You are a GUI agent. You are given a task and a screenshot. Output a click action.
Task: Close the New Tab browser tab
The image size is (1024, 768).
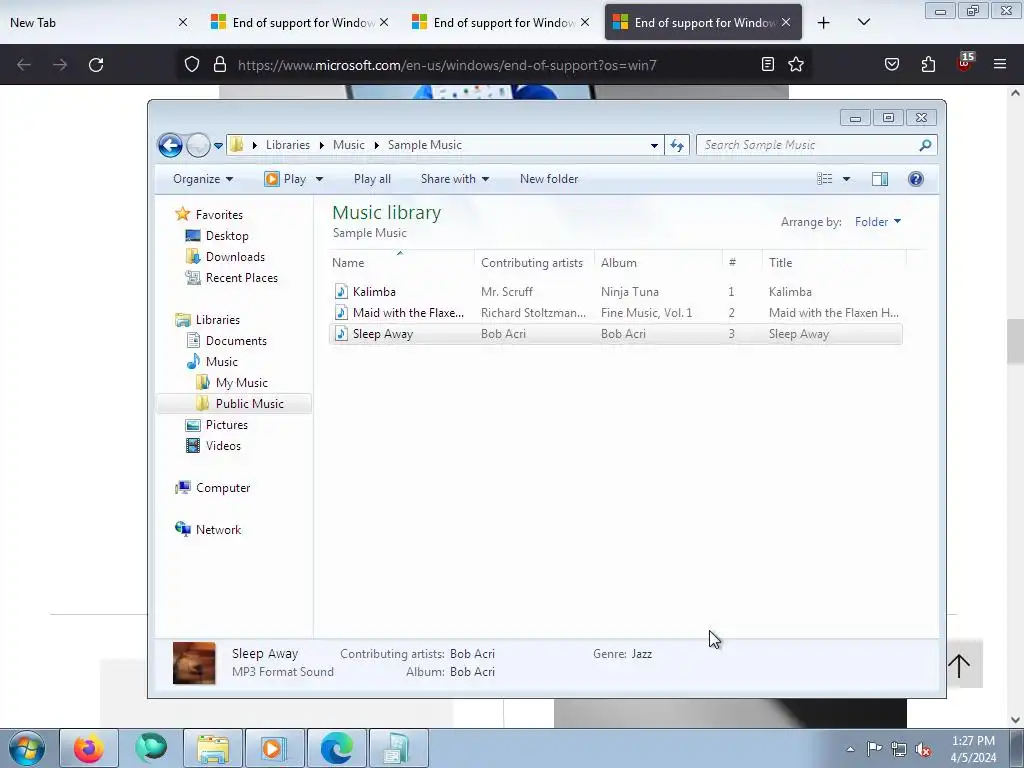[x=183, y=22]
